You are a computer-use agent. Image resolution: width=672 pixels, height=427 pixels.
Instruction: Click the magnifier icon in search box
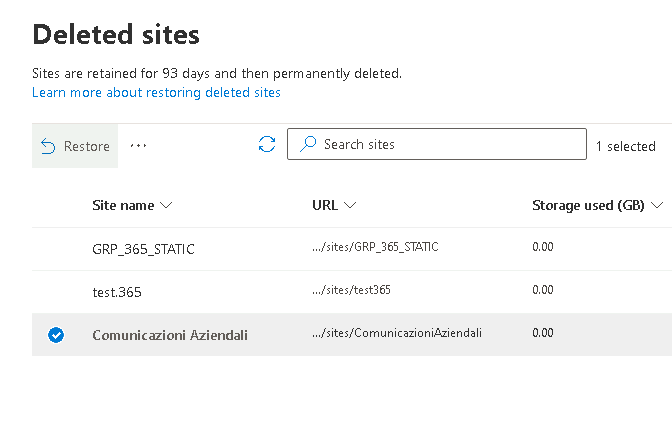click(x=308, y=144)
